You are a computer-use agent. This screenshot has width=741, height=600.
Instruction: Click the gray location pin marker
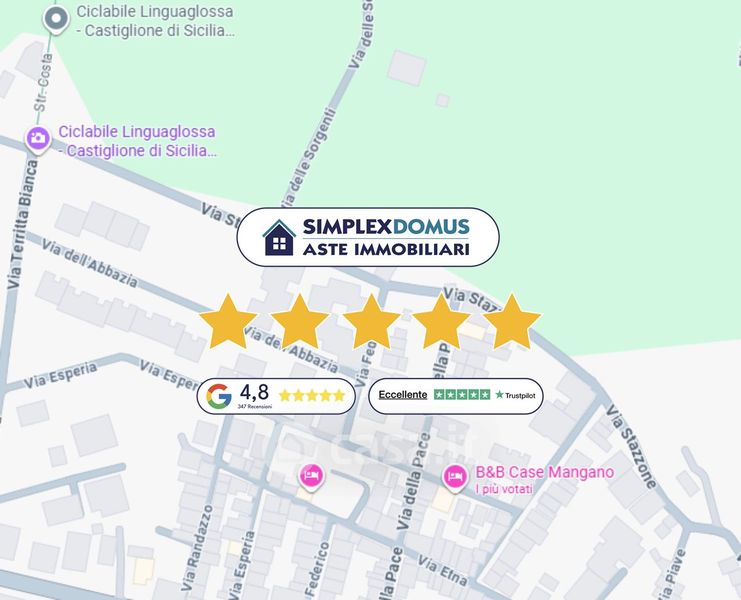pos(56,20)
